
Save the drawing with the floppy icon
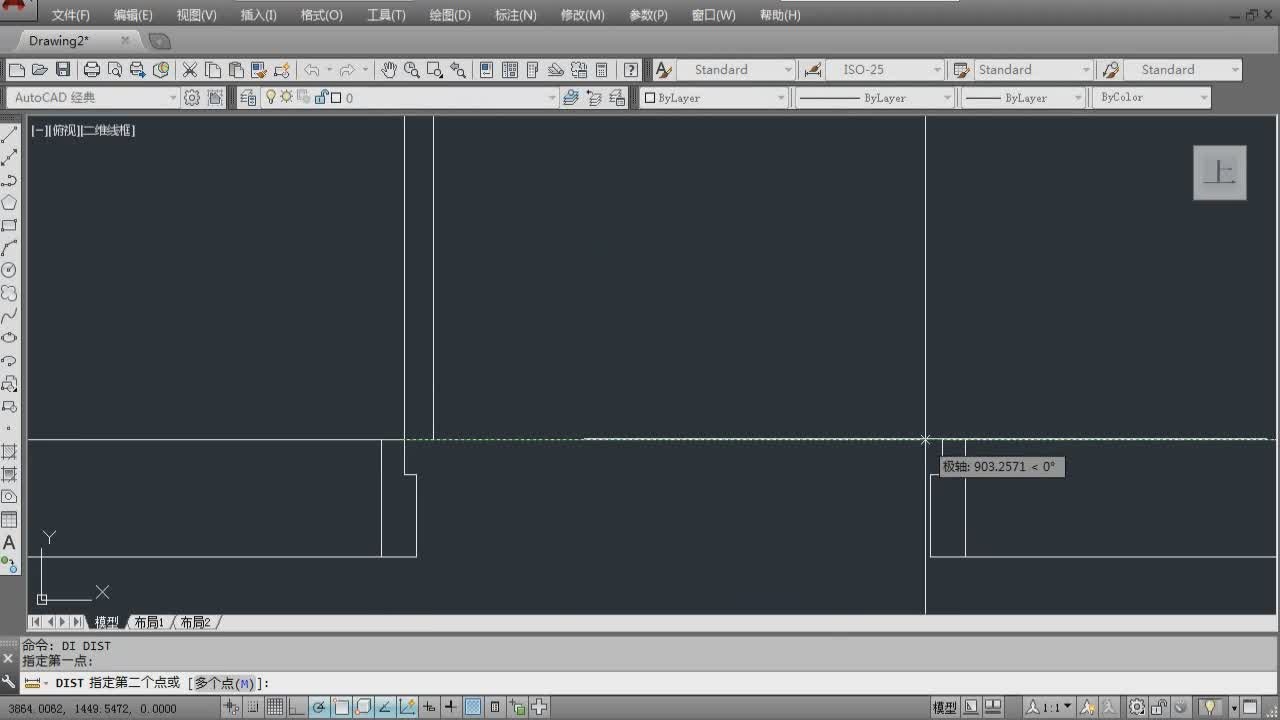pyautogui.click(x=63, y=70)
